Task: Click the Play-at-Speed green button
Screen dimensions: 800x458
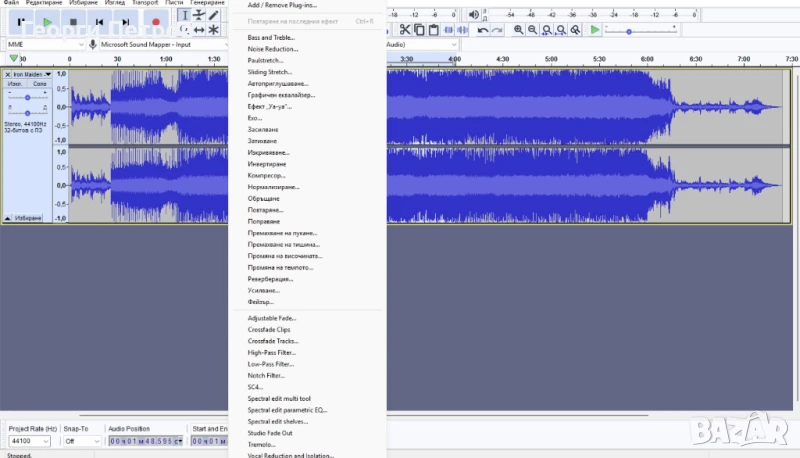Action: pos(595,30)
